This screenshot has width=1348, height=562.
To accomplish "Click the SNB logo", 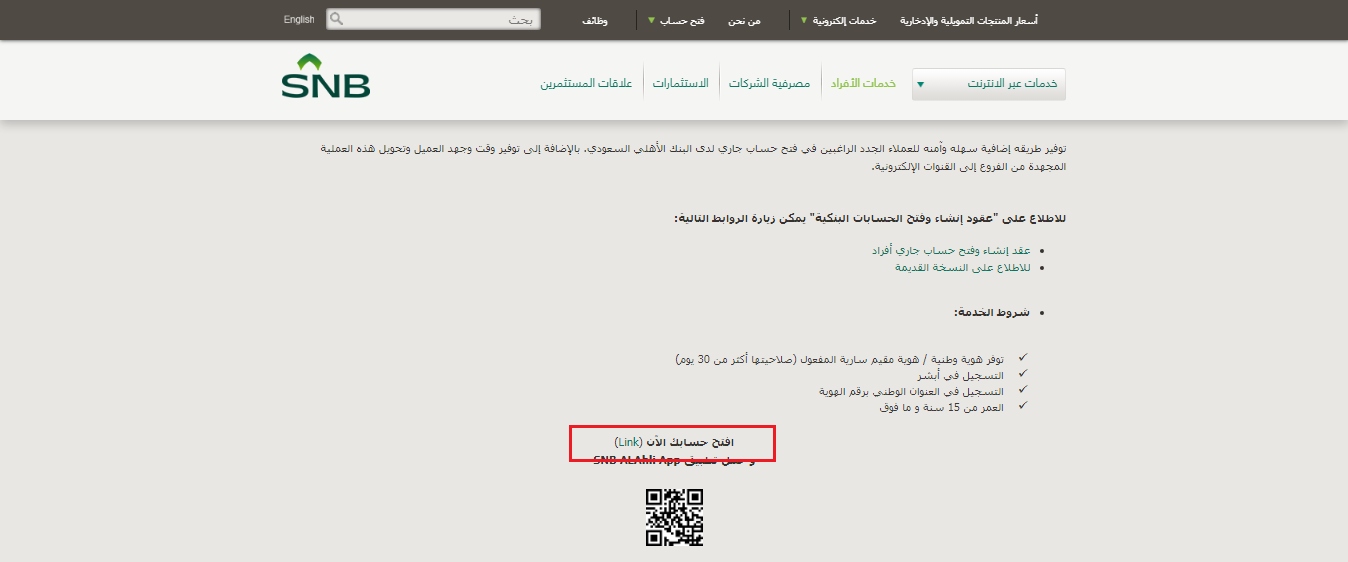I will click(325, 77).
